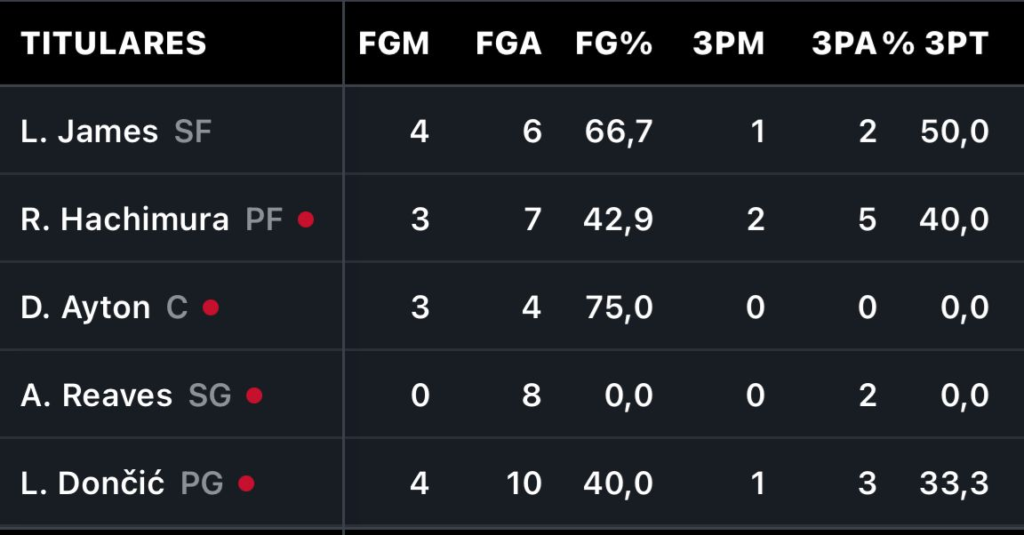Screen dimensions: 1024x535
Task: Sort by FGM column header
Action: point(393,44)
